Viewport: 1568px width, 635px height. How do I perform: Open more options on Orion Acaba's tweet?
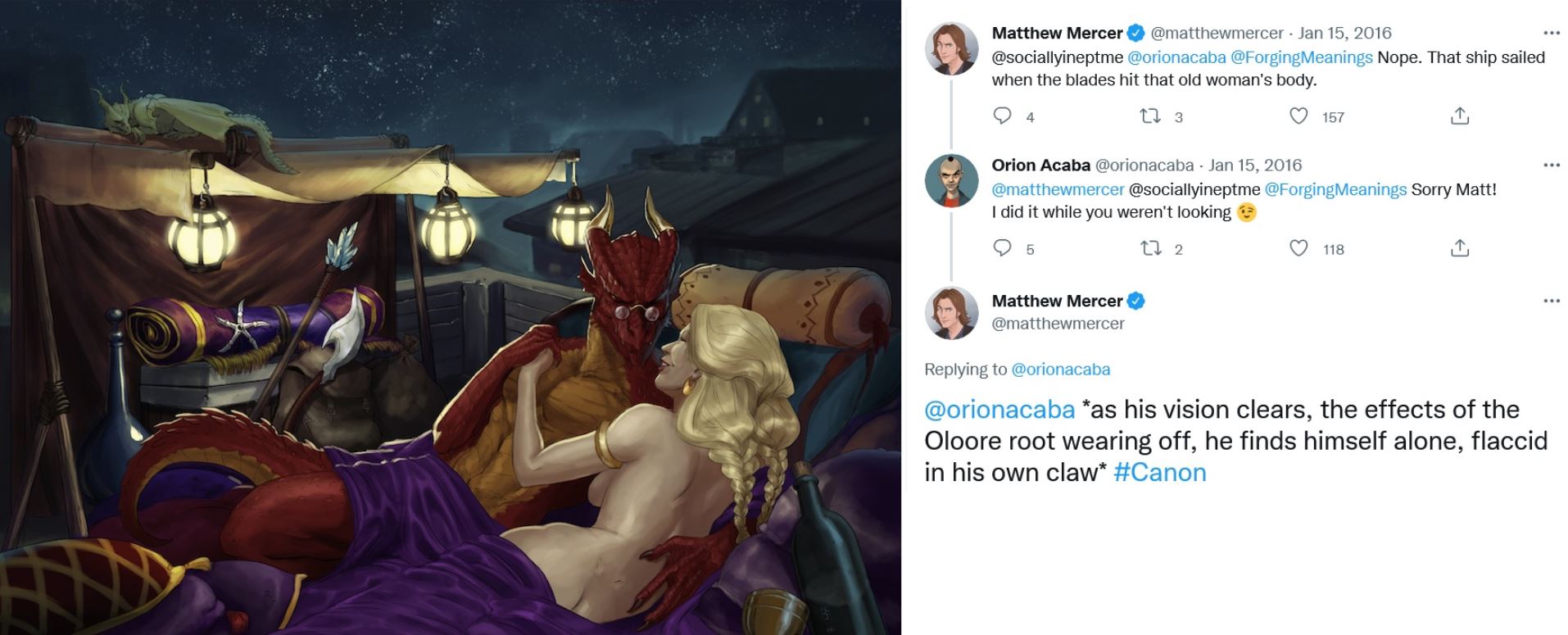(1551, 166)
